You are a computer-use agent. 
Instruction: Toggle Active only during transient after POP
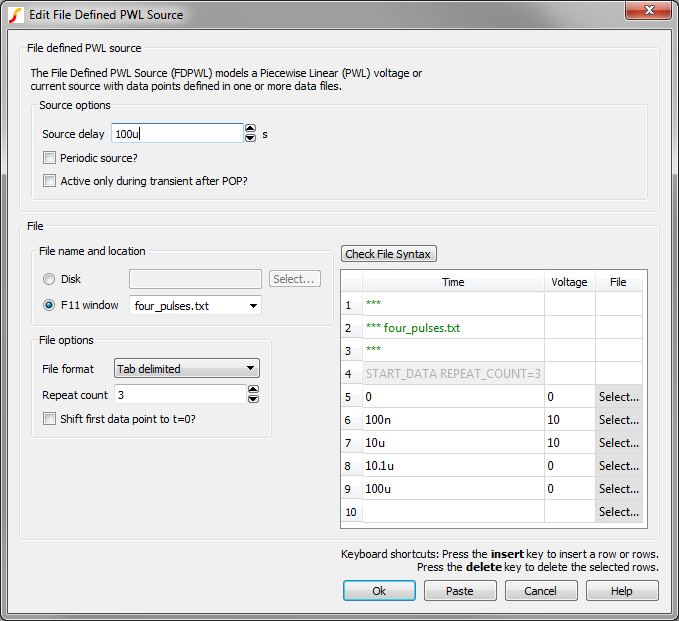[50, 181]
